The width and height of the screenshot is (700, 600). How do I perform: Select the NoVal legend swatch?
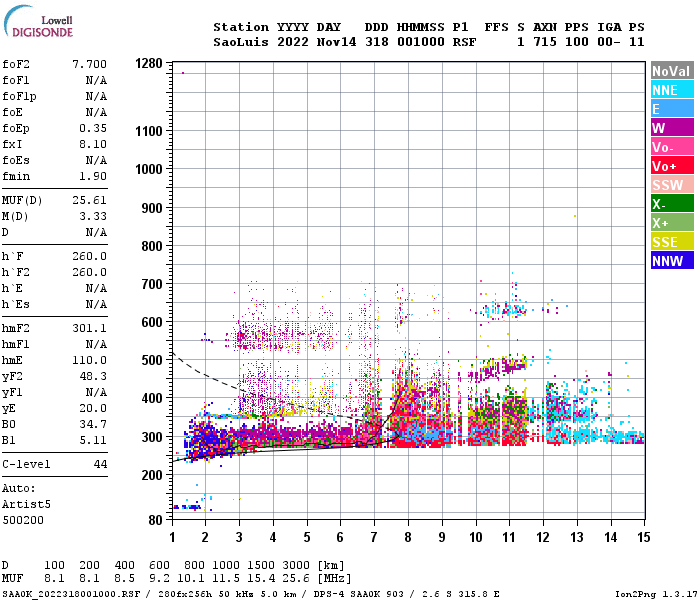672,71
